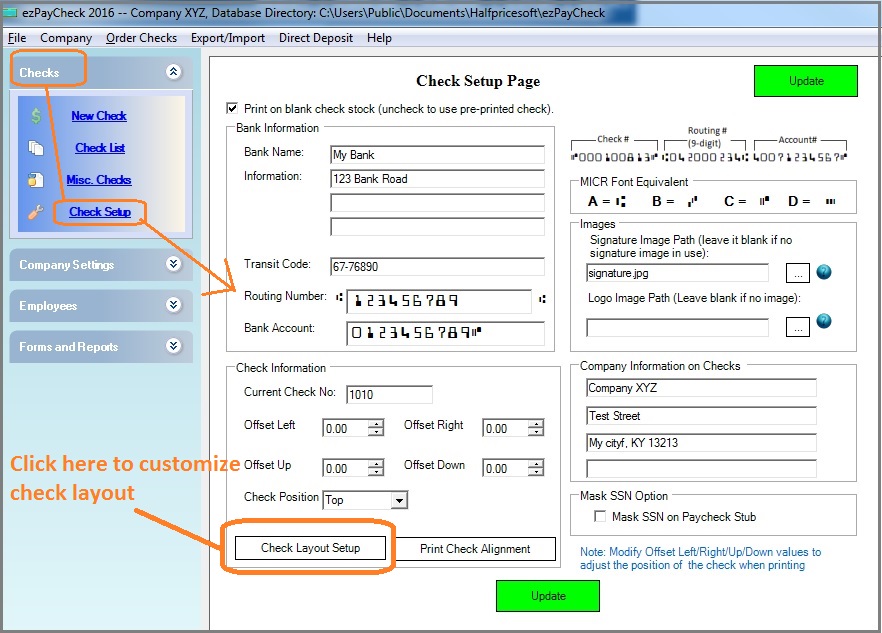Browse for signature image file
Viewport: 882px width, 633px height.
(797, 272)
